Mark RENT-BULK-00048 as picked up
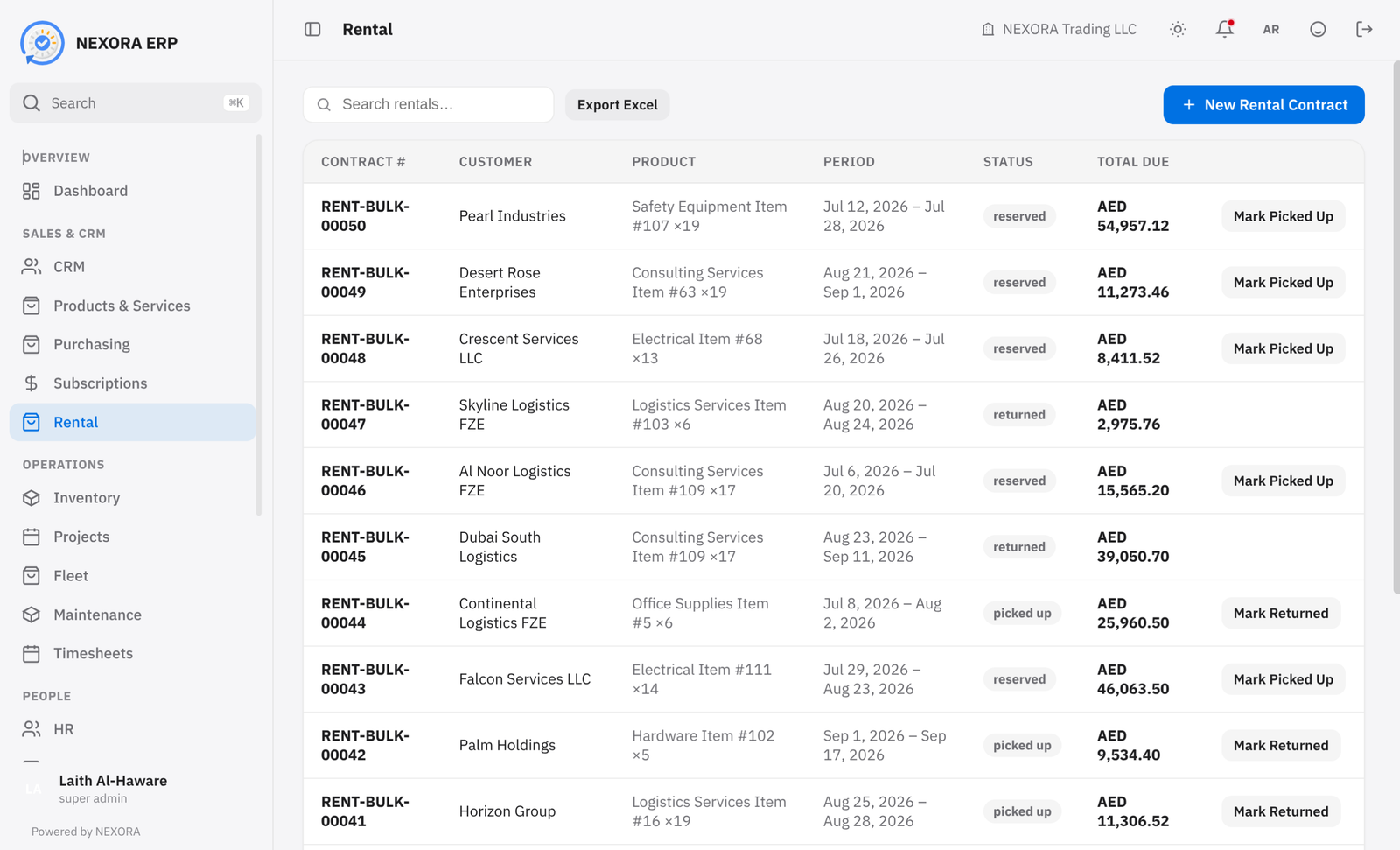Viewport: 1400px width, 850px height. click(x=1284, y=348)
